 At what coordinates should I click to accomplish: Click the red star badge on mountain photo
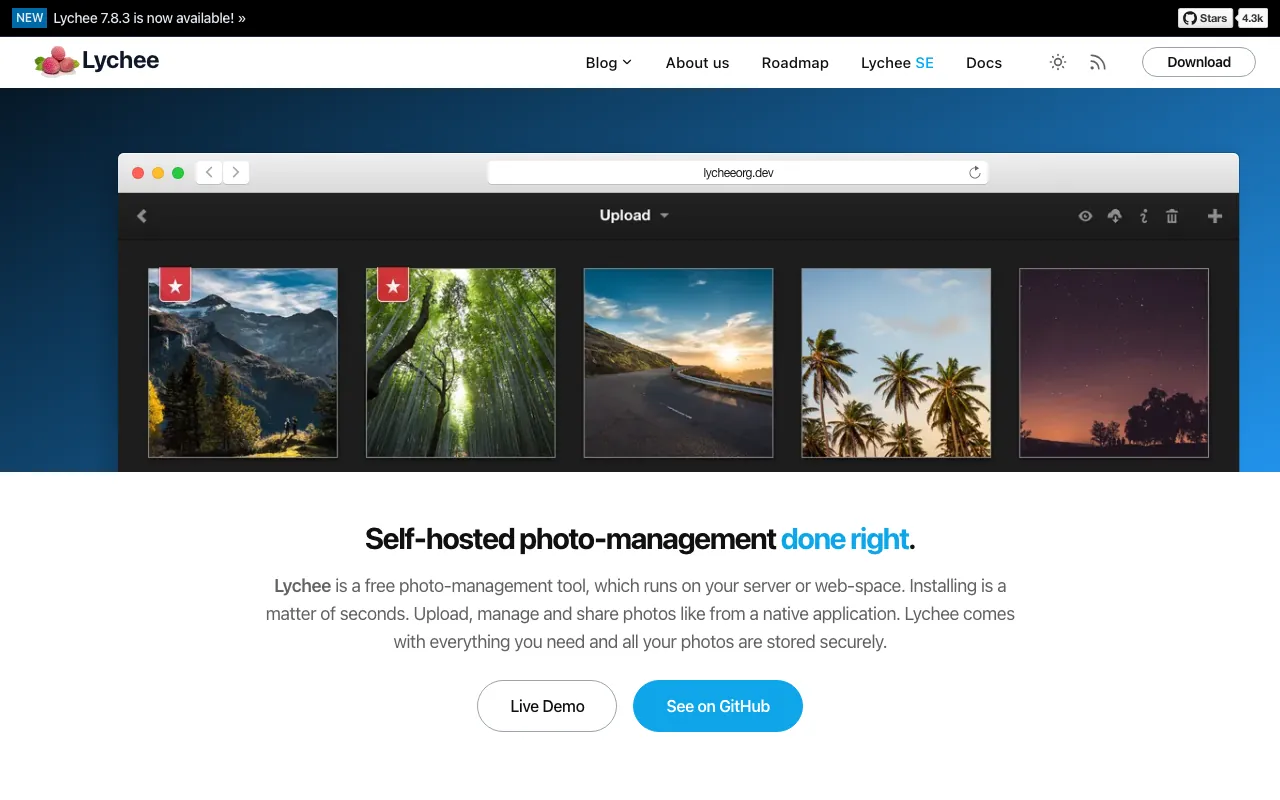pos(175,285)
